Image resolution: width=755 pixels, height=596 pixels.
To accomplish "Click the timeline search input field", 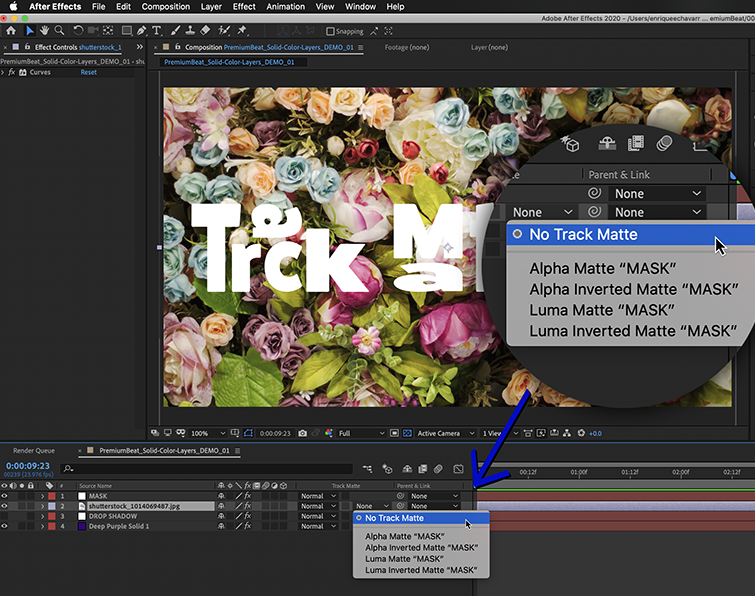I will pos(200,468).
